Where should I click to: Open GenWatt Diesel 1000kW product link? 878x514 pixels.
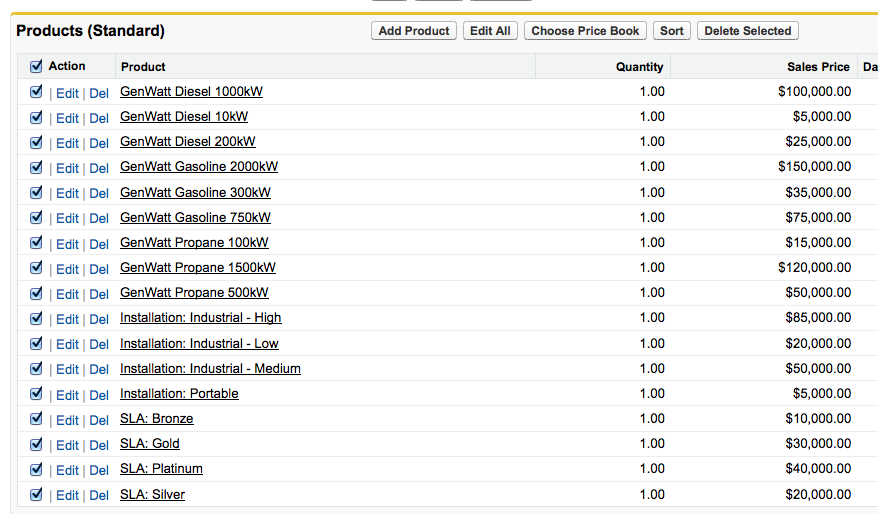tap(191, 92)
